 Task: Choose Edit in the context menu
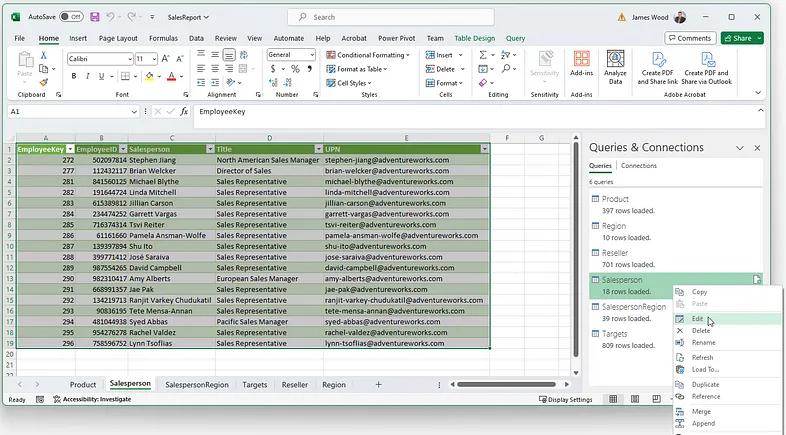pyautogui.click(x=727, y=319)
